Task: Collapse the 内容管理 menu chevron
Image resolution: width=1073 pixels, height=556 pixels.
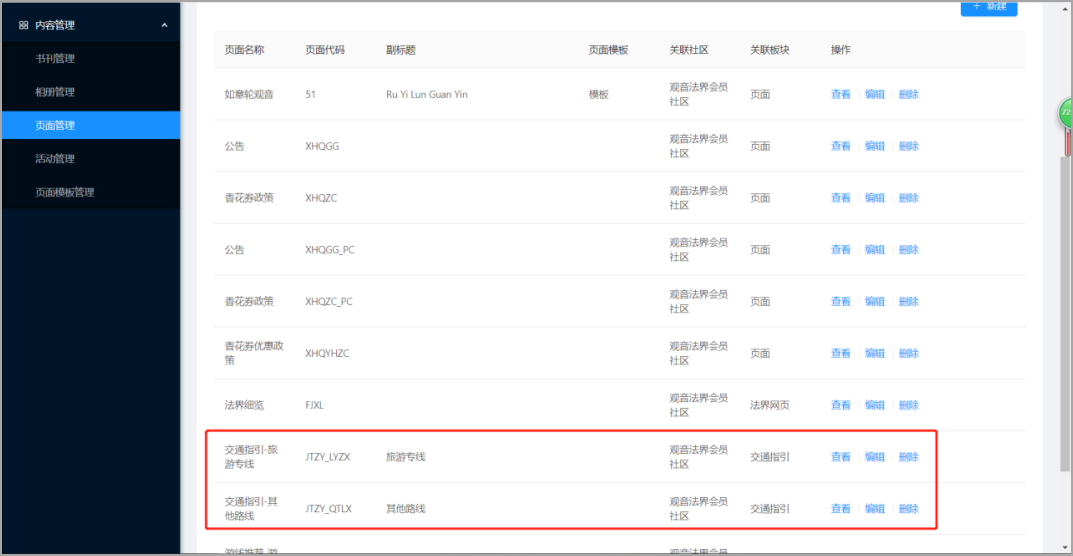Action: point(164,25)
